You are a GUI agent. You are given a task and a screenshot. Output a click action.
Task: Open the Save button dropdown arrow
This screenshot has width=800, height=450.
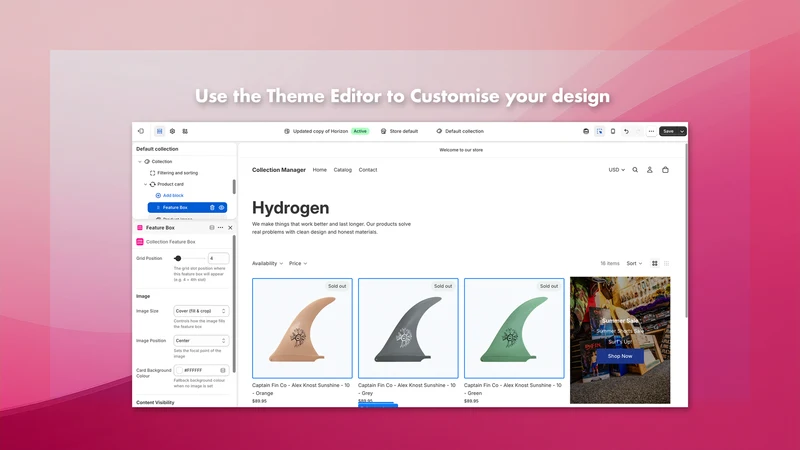682,131
